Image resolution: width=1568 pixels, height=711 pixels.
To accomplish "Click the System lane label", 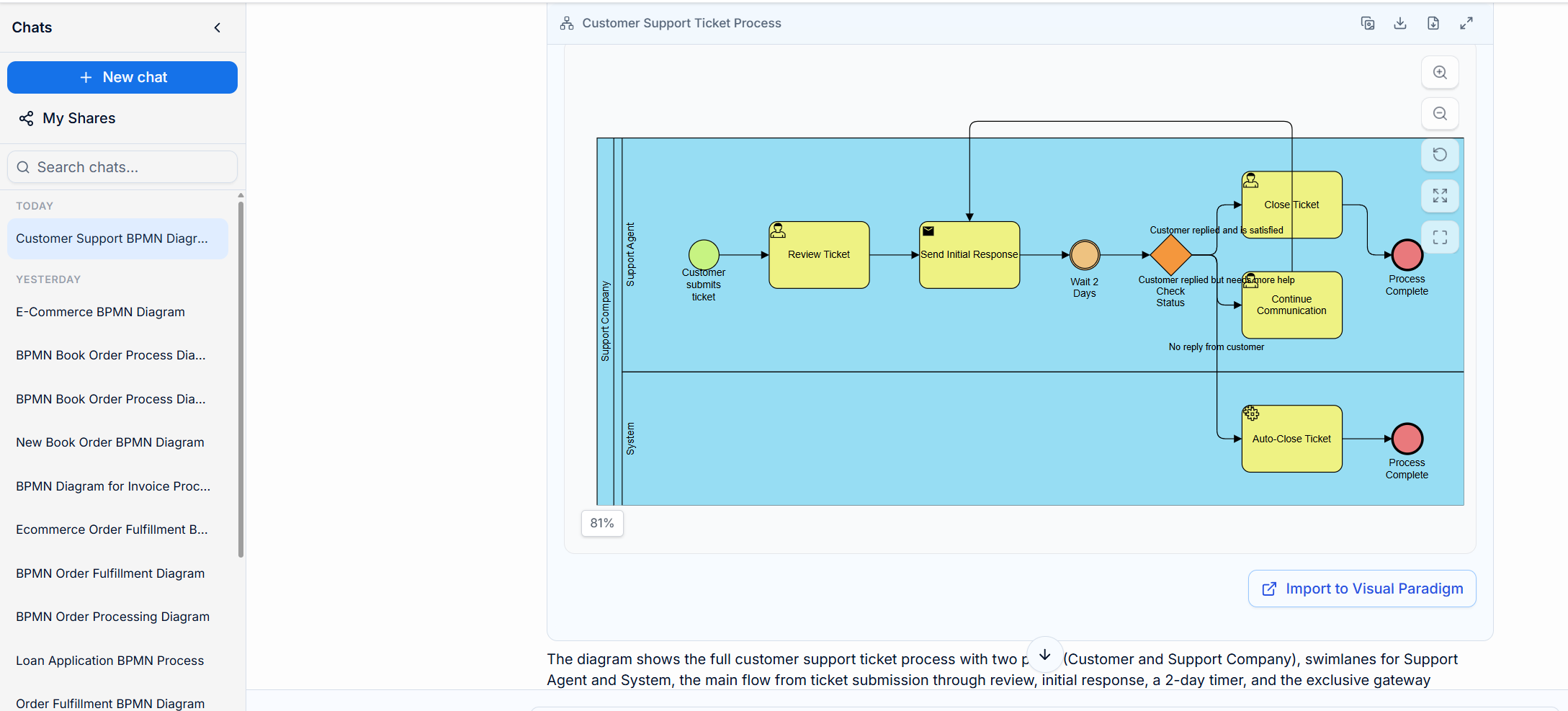I will pyautogui.click(x=630, y=439).
